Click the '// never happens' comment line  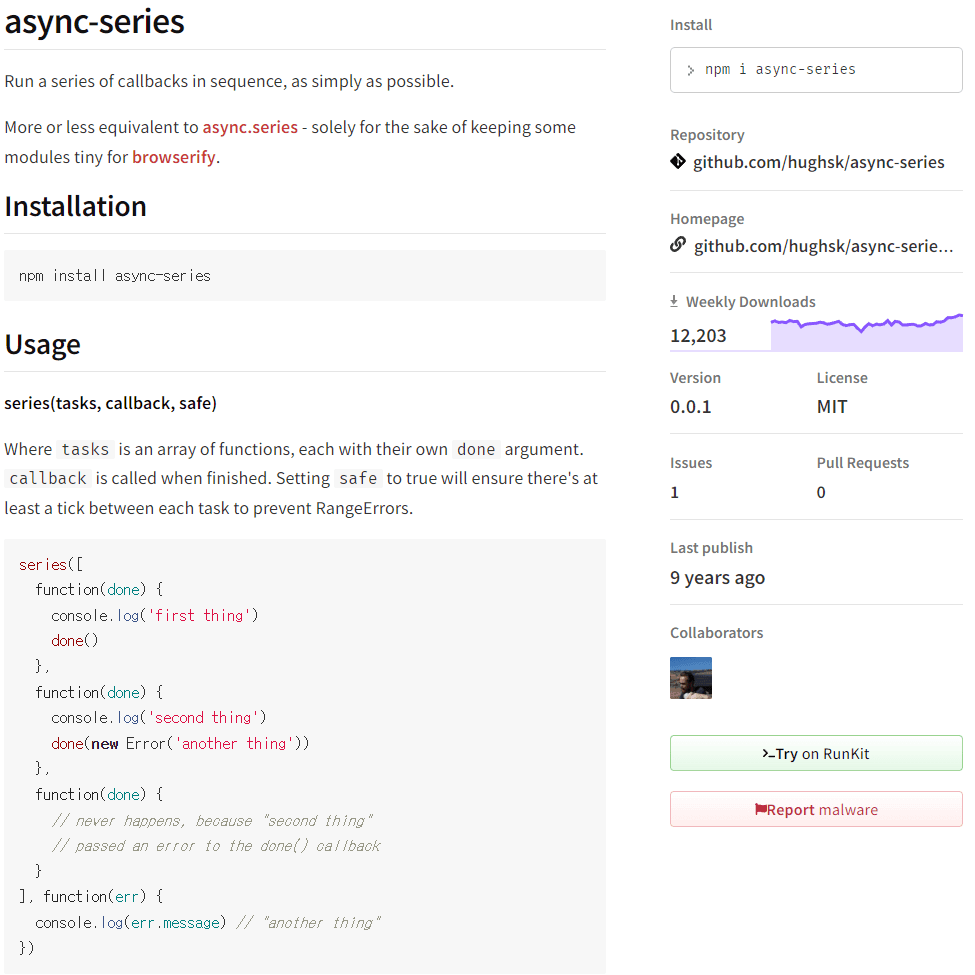click(211, 821)
